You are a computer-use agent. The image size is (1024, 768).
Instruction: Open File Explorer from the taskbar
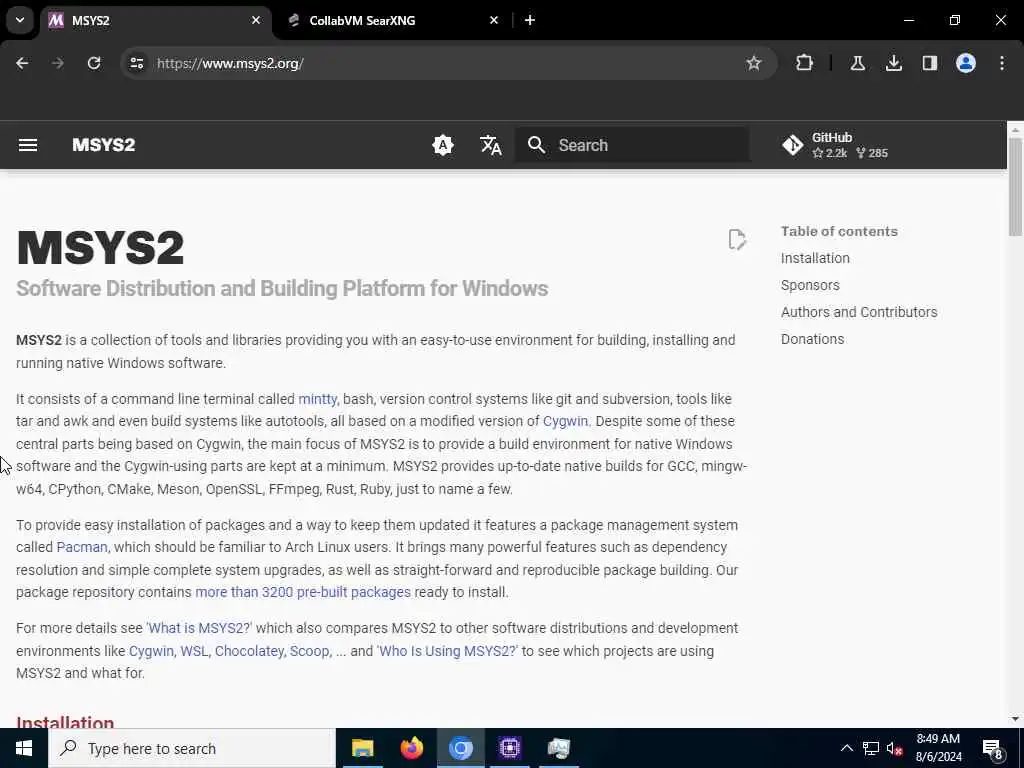point(362,748)
